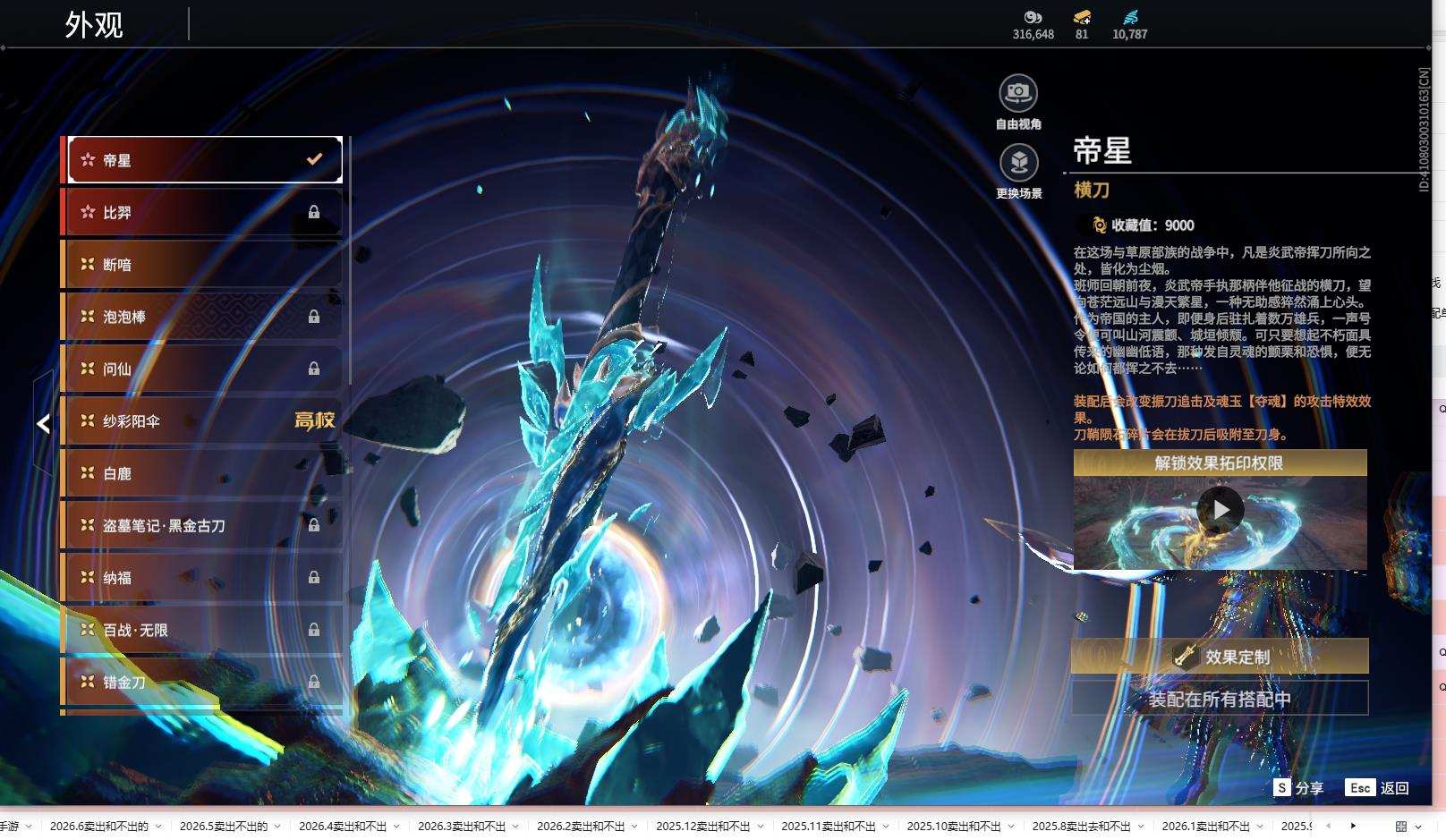Switch to 2026.1卖出和不出 sheet tab
Viewport: 1446px width, 840px height.
pos(1206,827)
